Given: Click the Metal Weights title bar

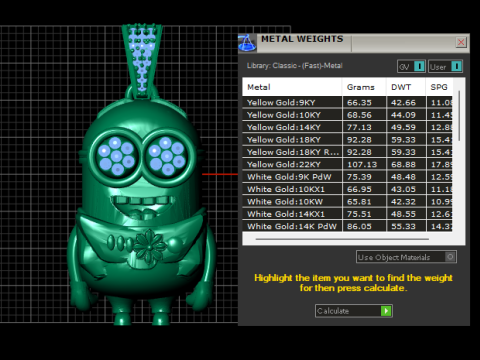Looking at the screenshot, I should (x=355, y=43).
